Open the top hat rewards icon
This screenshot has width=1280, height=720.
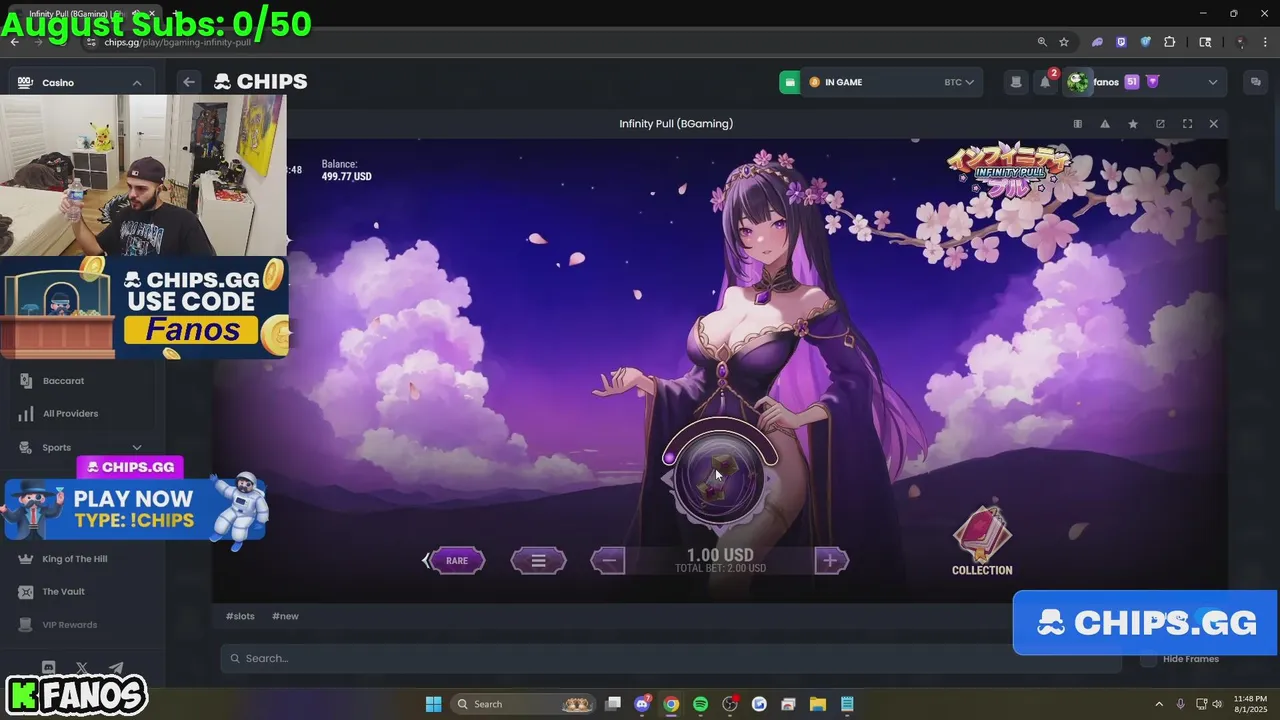point(1016,82)
